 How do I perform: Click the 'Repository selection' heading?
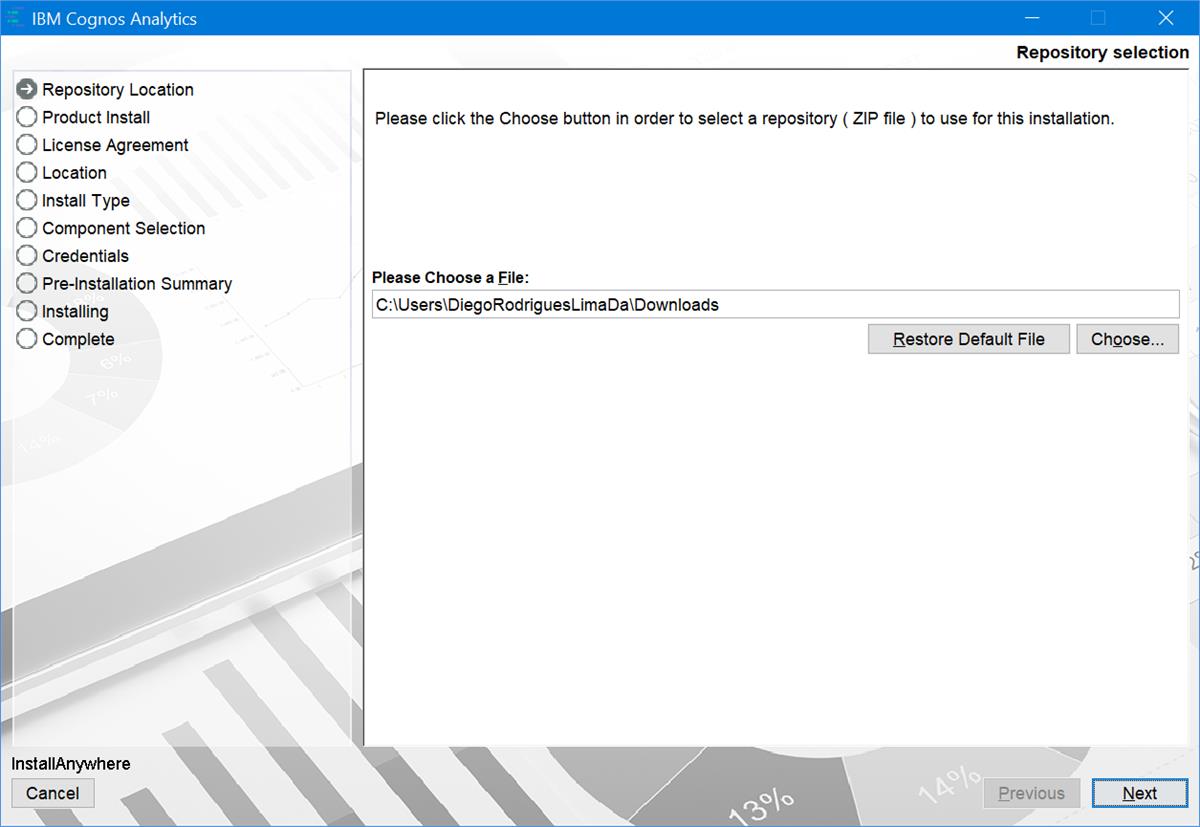(1102, 53)
